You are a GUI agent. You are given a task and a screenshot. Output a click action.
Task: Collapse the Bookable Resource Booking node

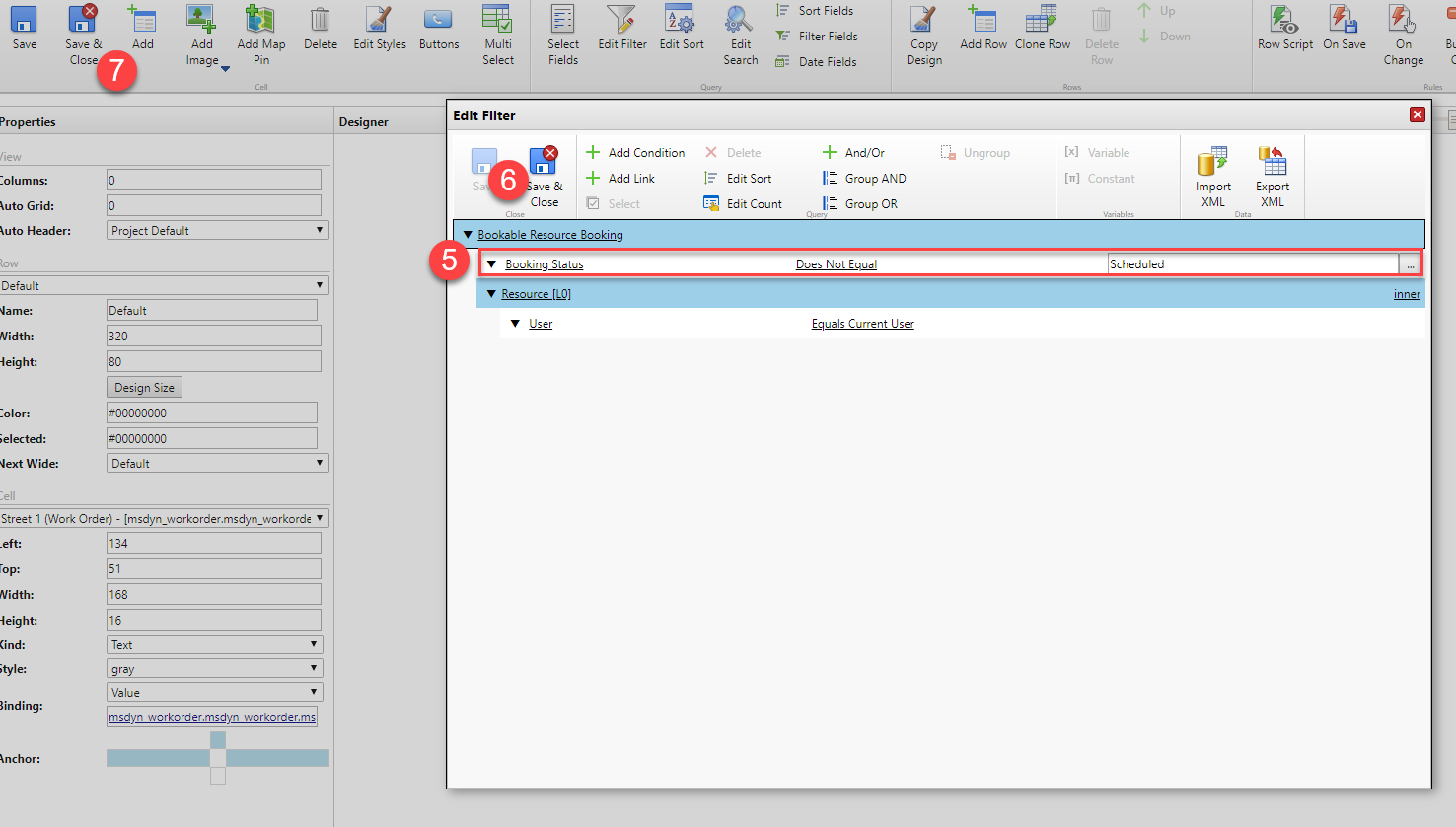[468, 234]
